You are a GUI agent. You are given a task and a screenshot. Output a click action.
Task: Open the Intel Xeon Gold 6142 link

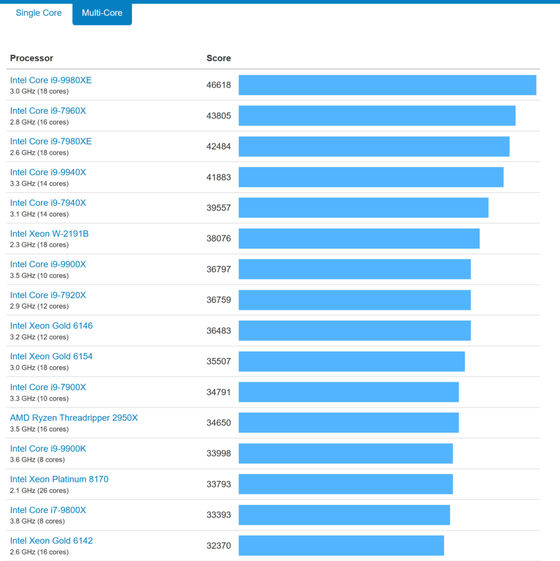coord(51,541)
